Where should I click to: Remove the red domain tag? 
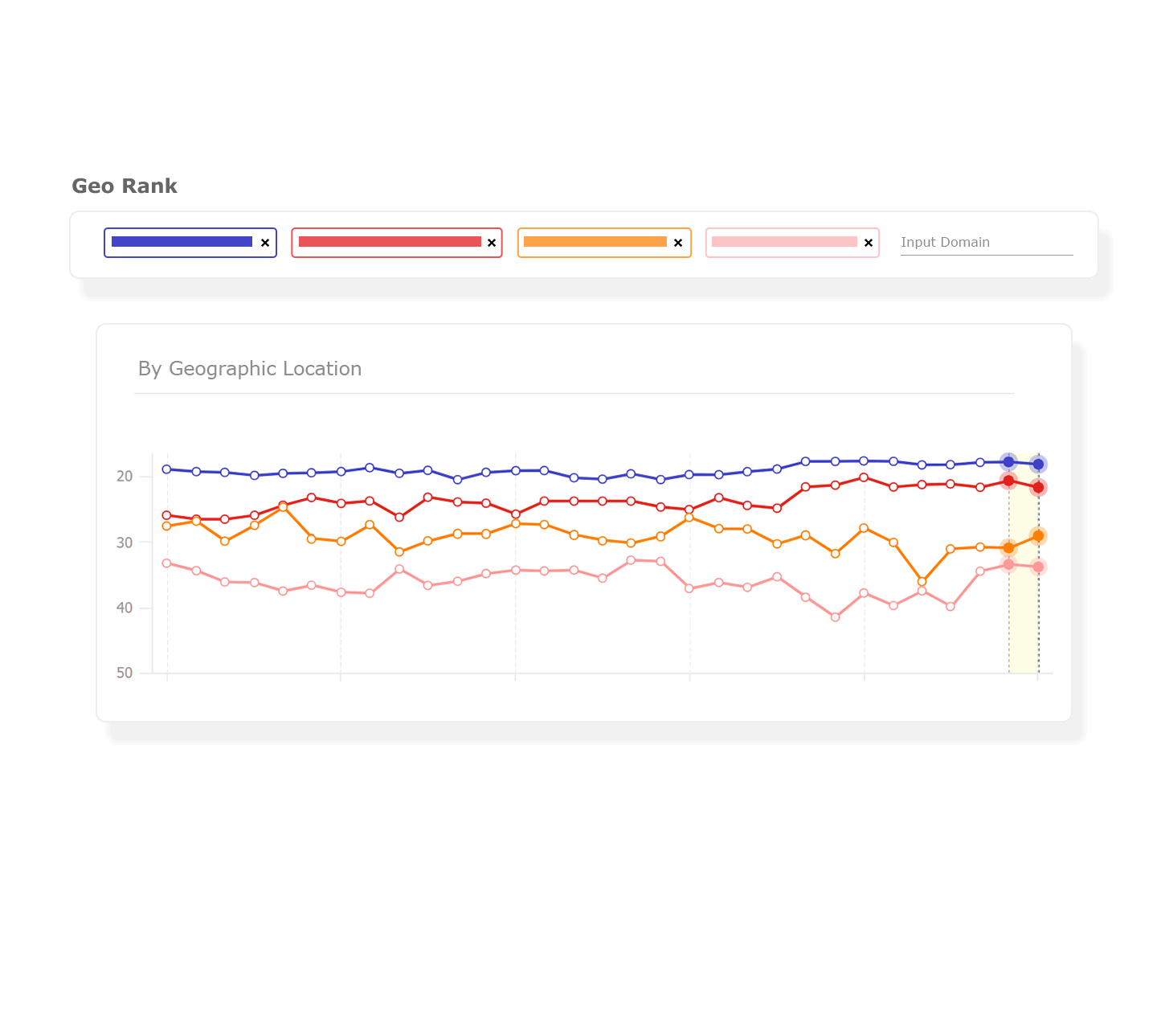tap(492, 243)
